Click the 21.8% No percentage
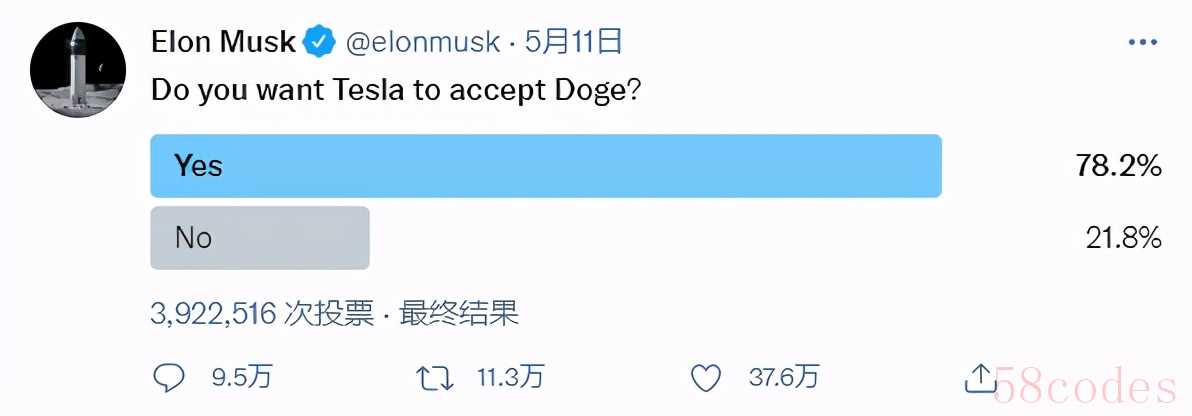 point(1124,239)
